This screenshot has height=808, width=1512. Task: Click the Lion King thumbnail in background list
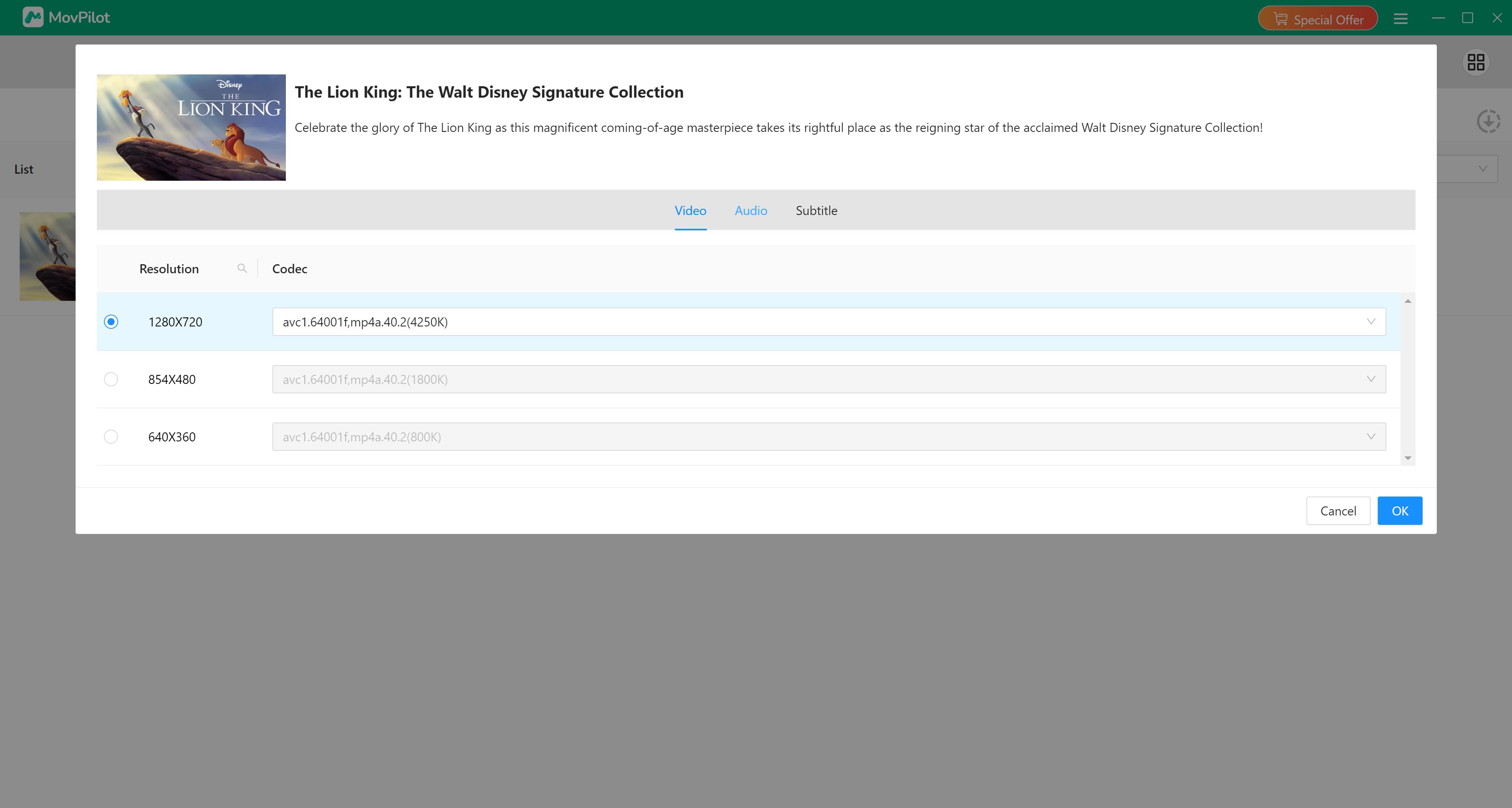(x=48, y=256)
